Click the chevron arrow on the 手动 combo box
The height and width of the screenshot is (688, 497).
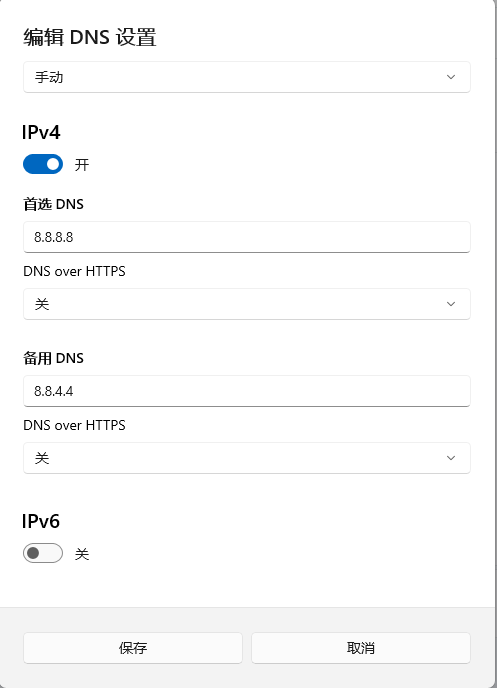451,77
